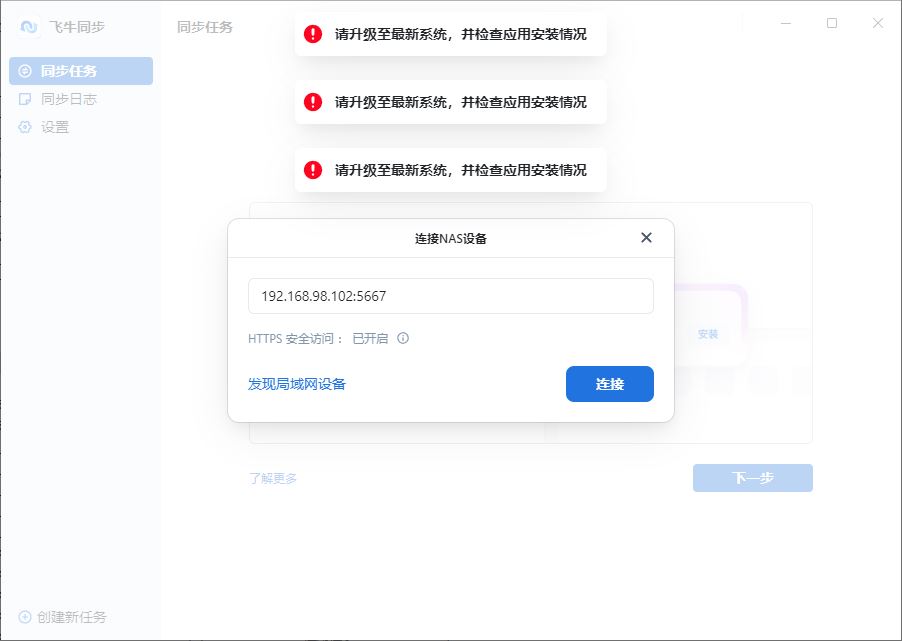Click the first upgrade error notification
The image size is (902, 641).
(450, 34)
